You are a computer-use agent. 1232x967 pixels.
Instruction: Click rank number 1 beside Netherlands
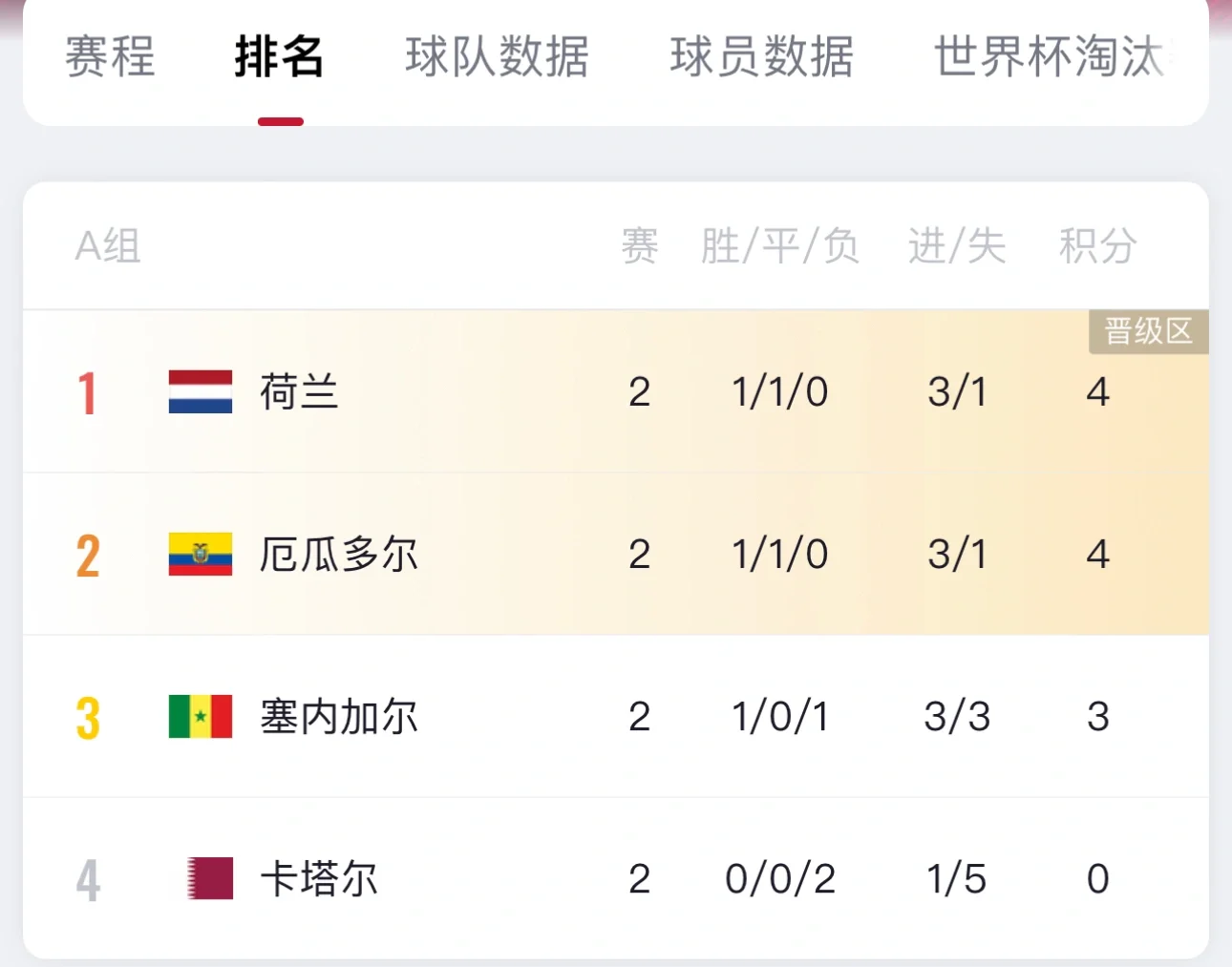click(x=88, y=392)
